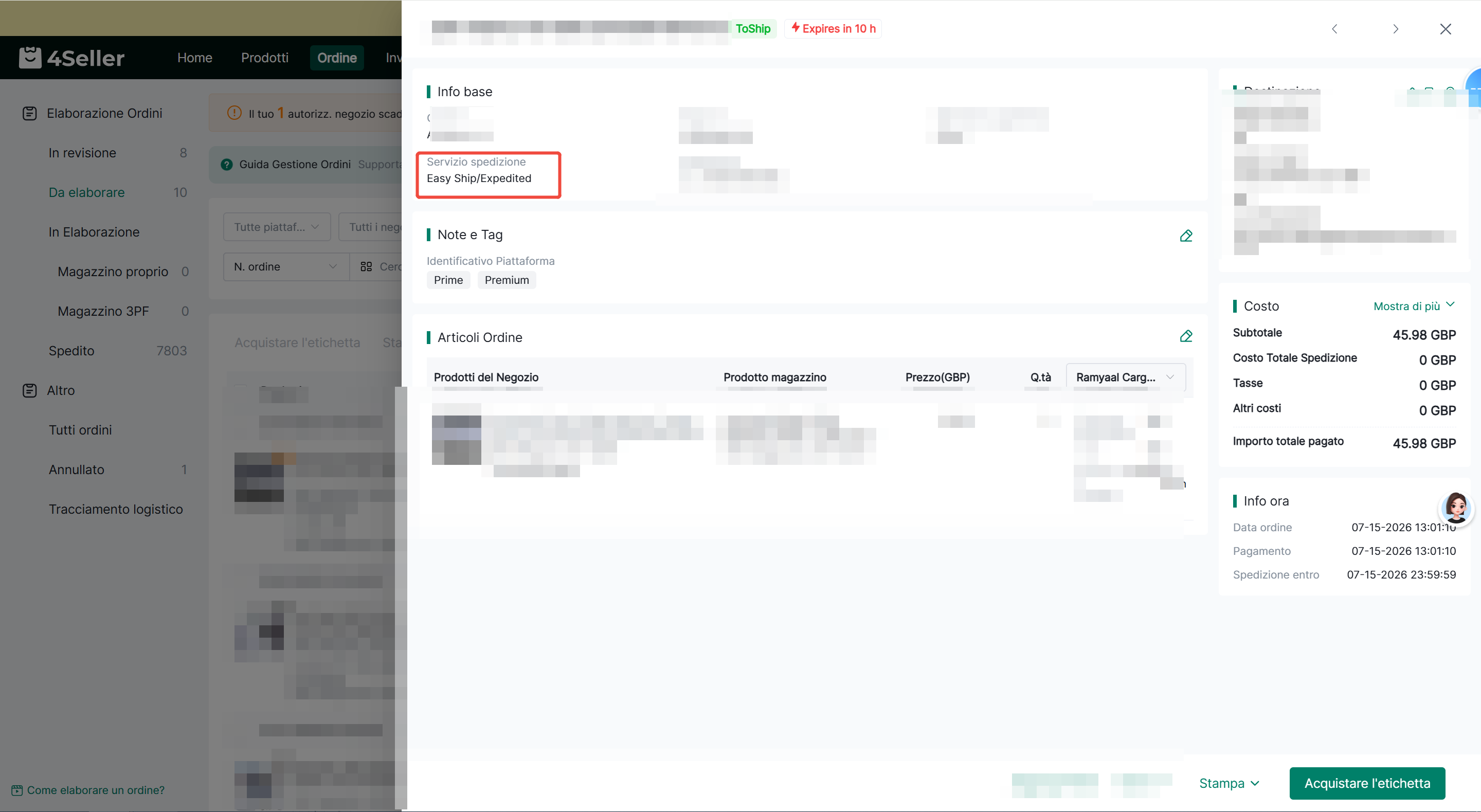This screenshot has width=1481, height=812.
Task: Edit Articoli Ordine with pencil icon
Action: 1185,336
